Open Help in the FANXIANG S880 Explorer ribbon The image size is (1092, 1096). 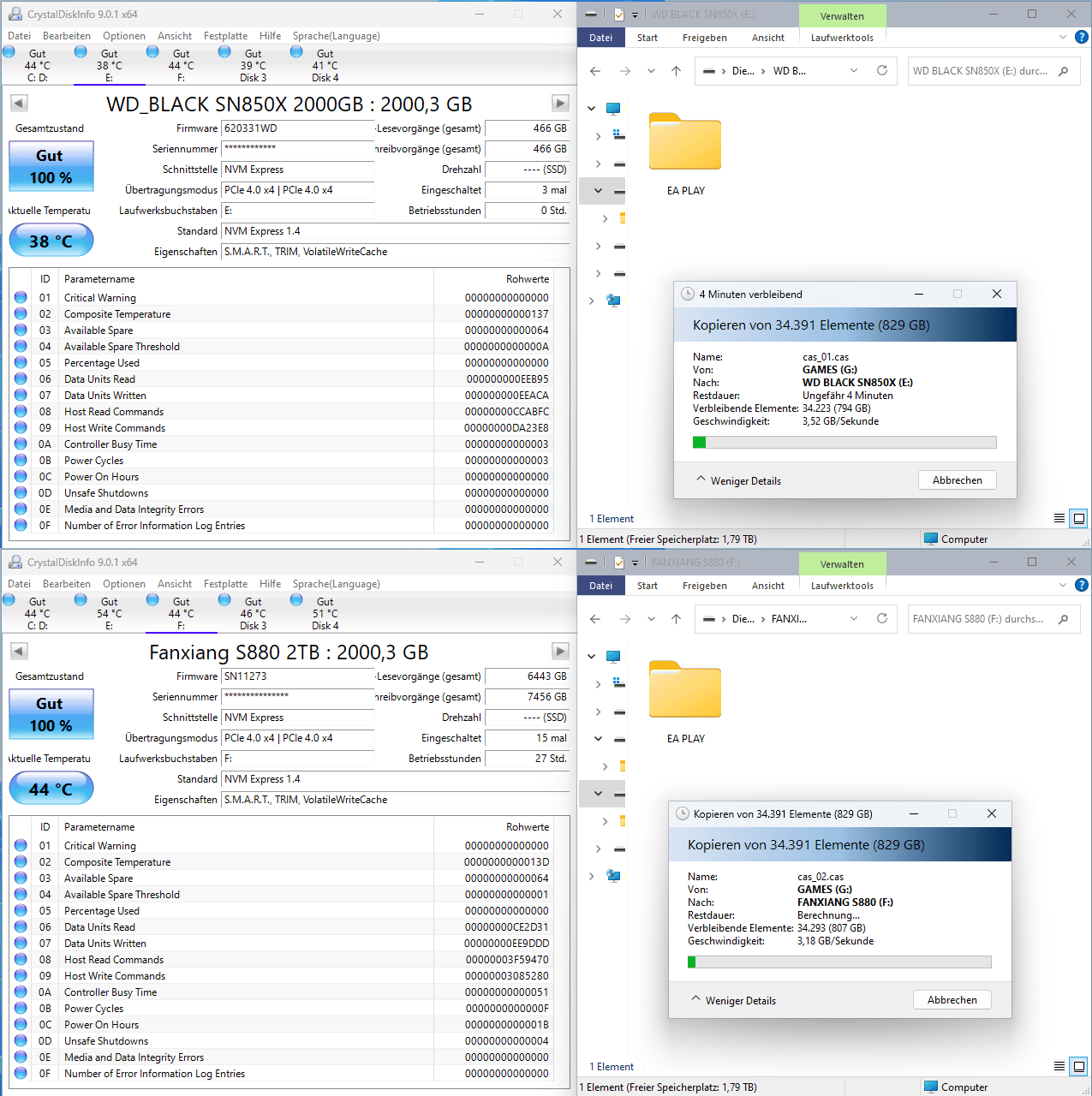(x=1082, y=585)
